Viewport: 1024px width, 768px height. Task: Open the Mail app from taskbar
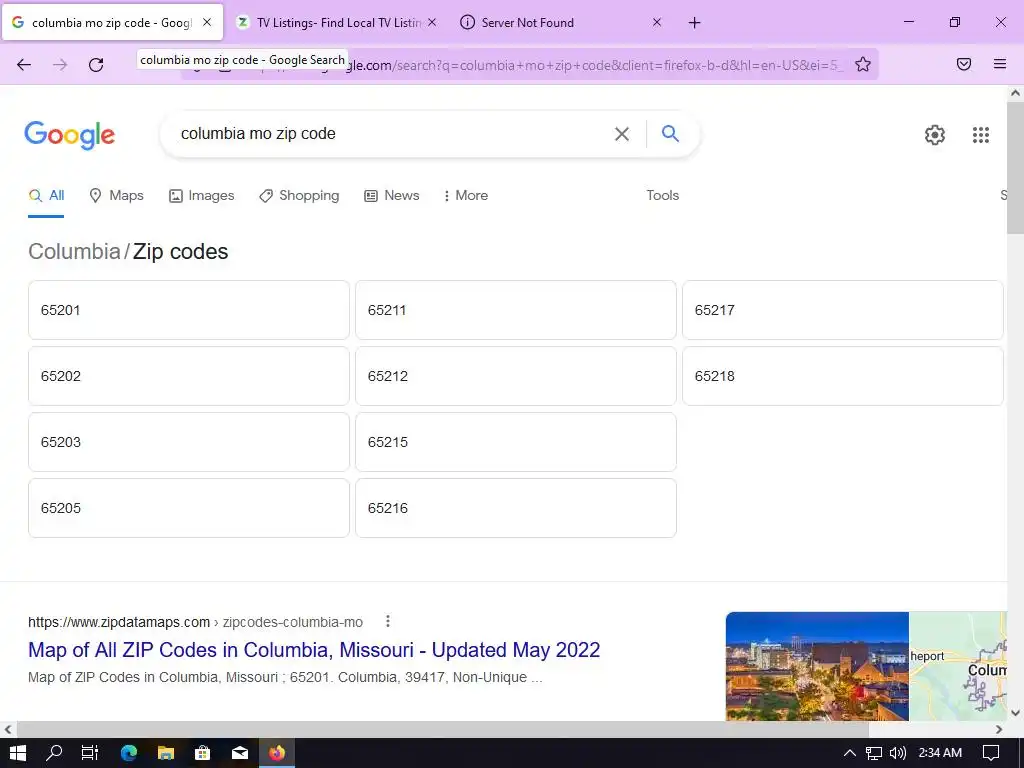240,753
